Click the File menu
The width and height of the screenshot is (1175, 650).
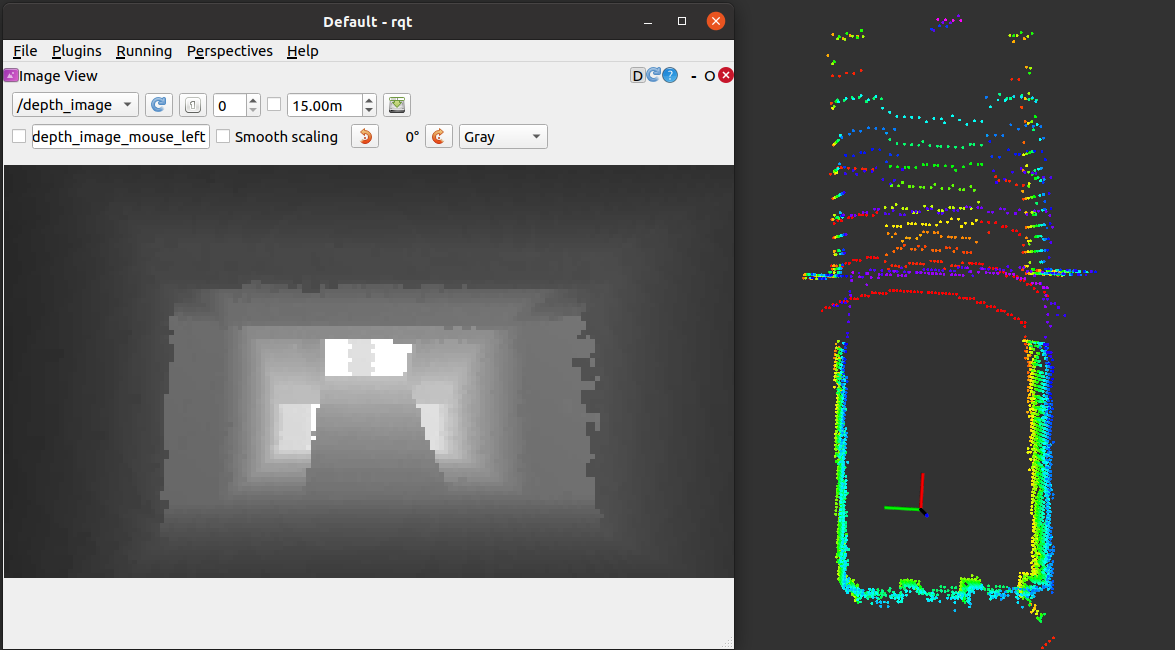tap(25, 51)
